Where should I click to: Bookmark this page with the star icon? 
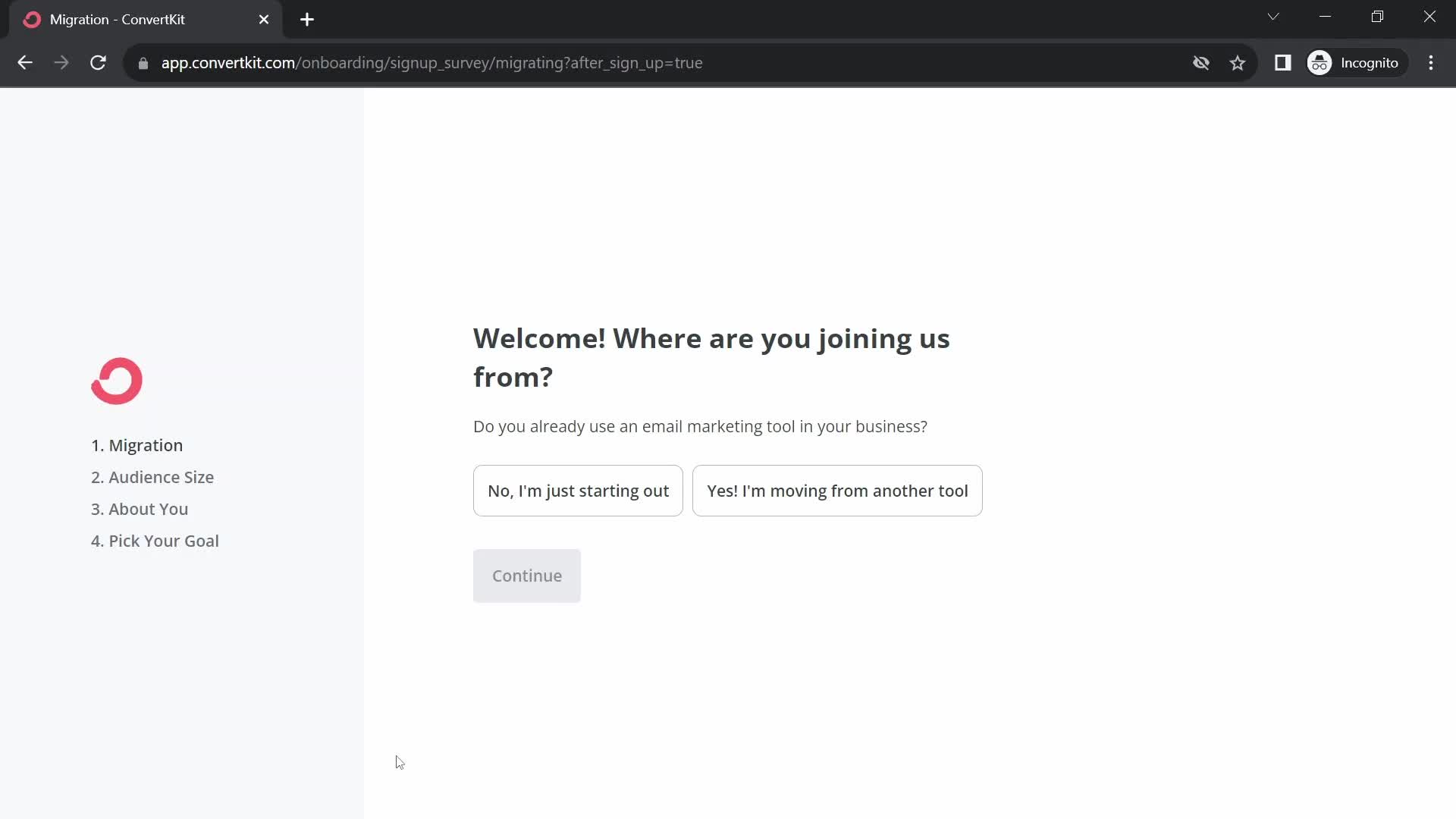coord(1238,63)
